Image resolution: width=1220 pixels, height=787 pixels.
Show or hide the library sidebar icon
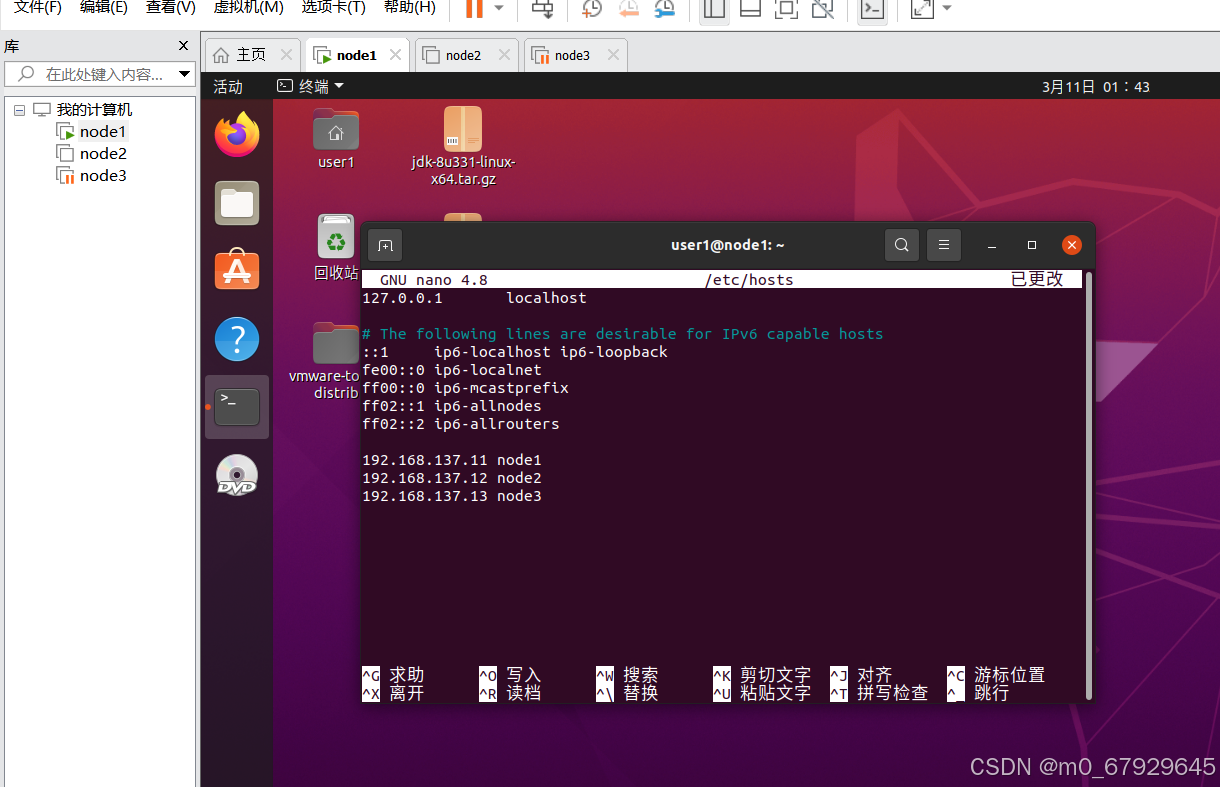point(714,9)
